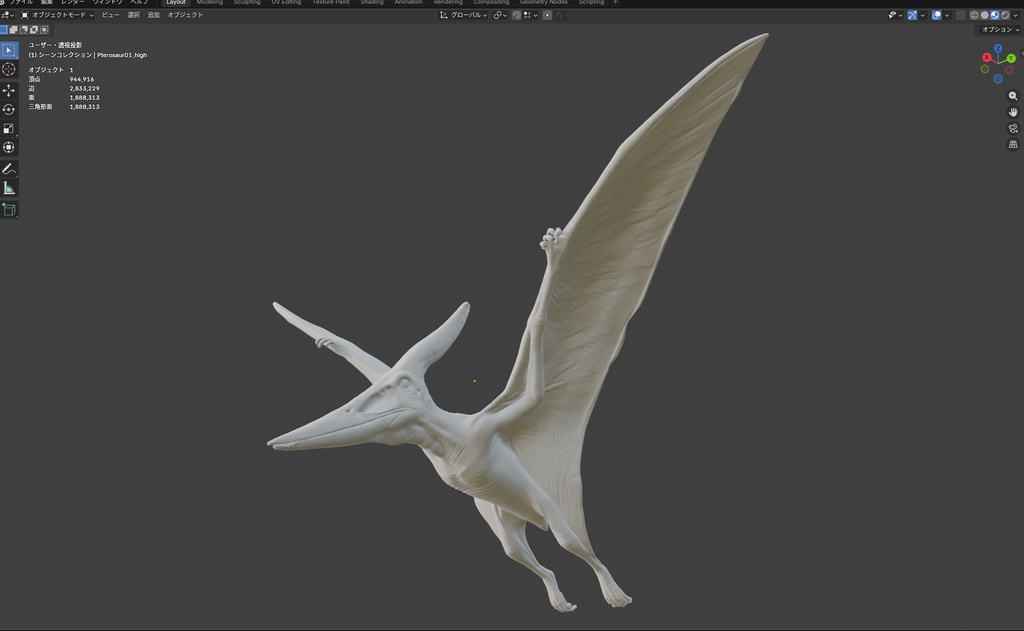The height and width of the screenshot is (631, 1024).
Task: Open the ファイル menu
Action: [x=21, y=2]
